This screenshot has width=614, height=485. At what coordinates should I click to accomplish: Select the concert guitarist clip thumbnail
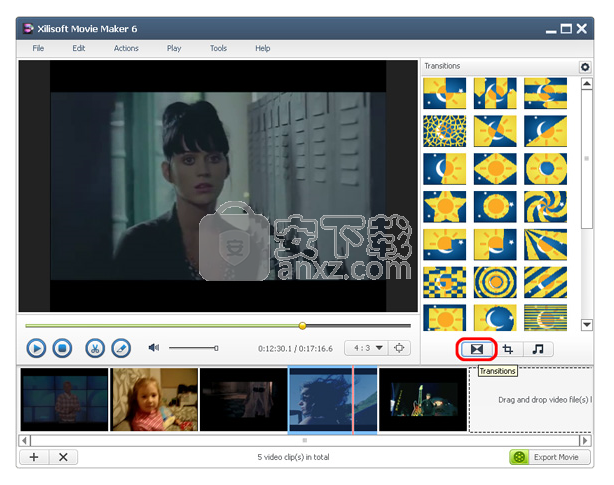click(x=423, y=399)
